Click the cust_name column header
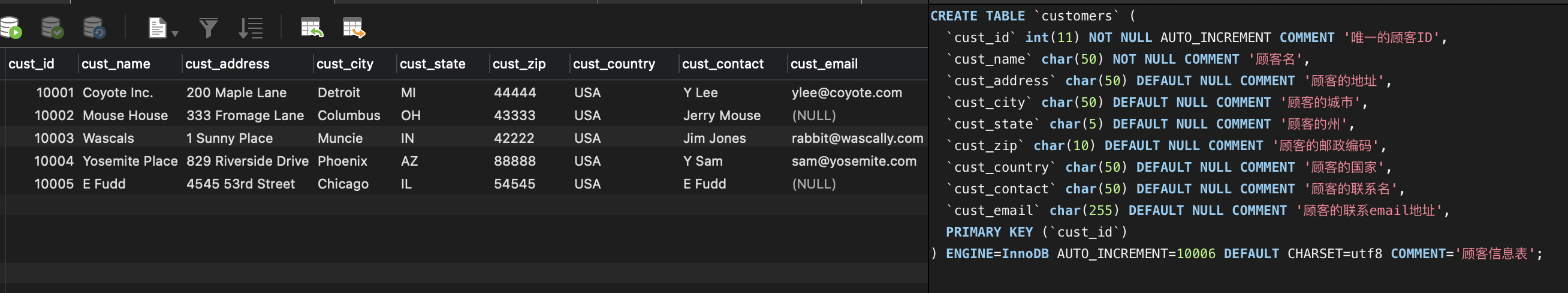1568x293 pixels. 116,64
